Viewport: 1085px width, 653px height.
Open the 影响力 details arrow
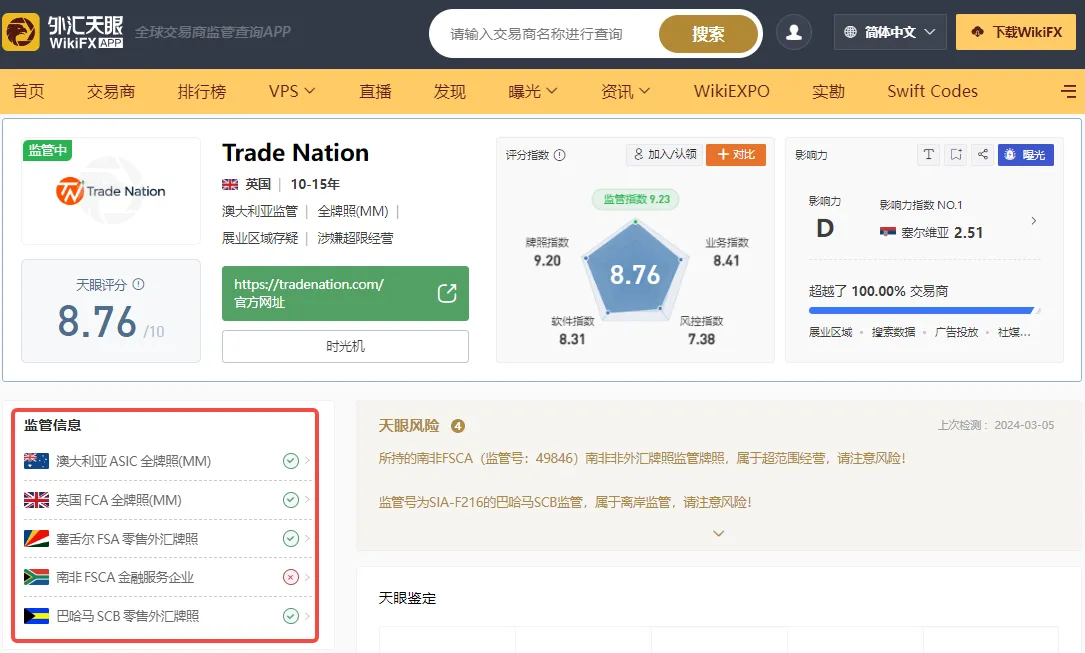pos(1034,221)
